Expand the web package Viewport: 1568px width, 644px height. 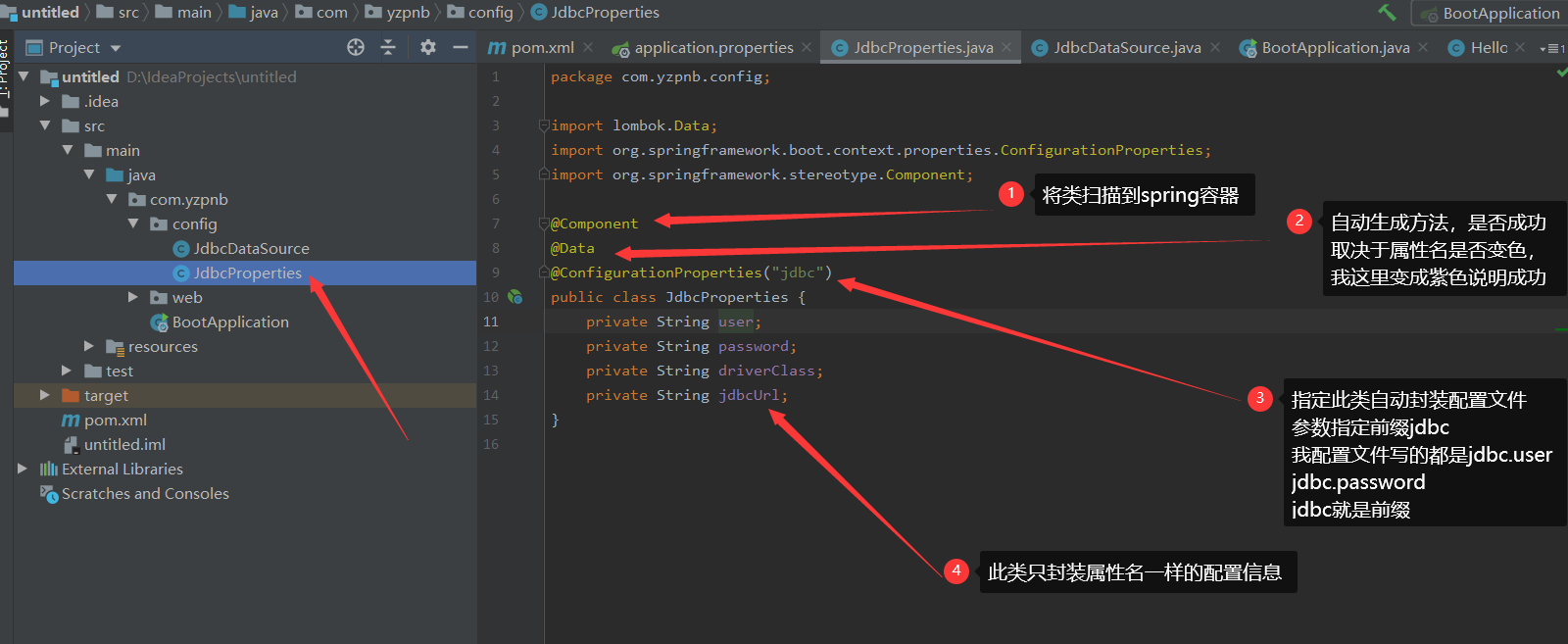[x=133, y=297]
